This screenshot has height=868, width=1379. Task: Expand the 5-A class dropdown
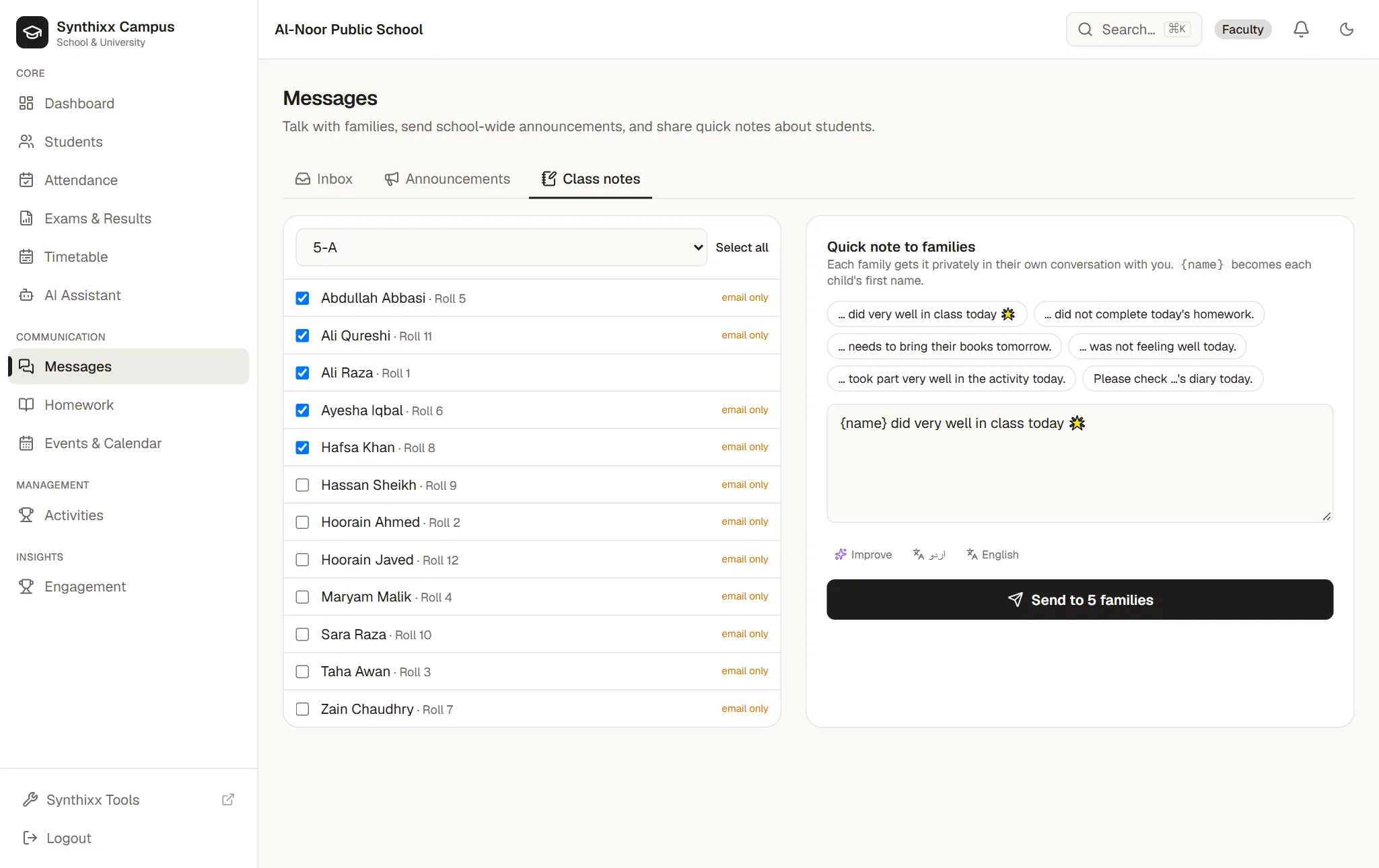501,247
